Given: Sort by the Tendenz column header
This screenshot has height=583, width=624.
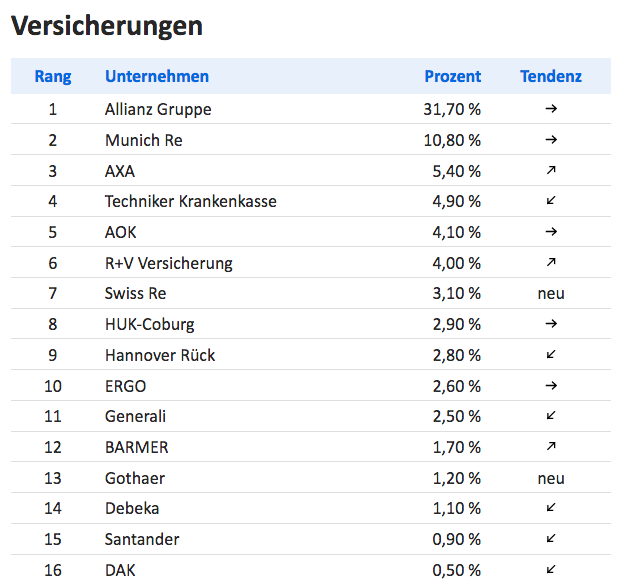Looking at the screenshot, I should pos(551,76).
